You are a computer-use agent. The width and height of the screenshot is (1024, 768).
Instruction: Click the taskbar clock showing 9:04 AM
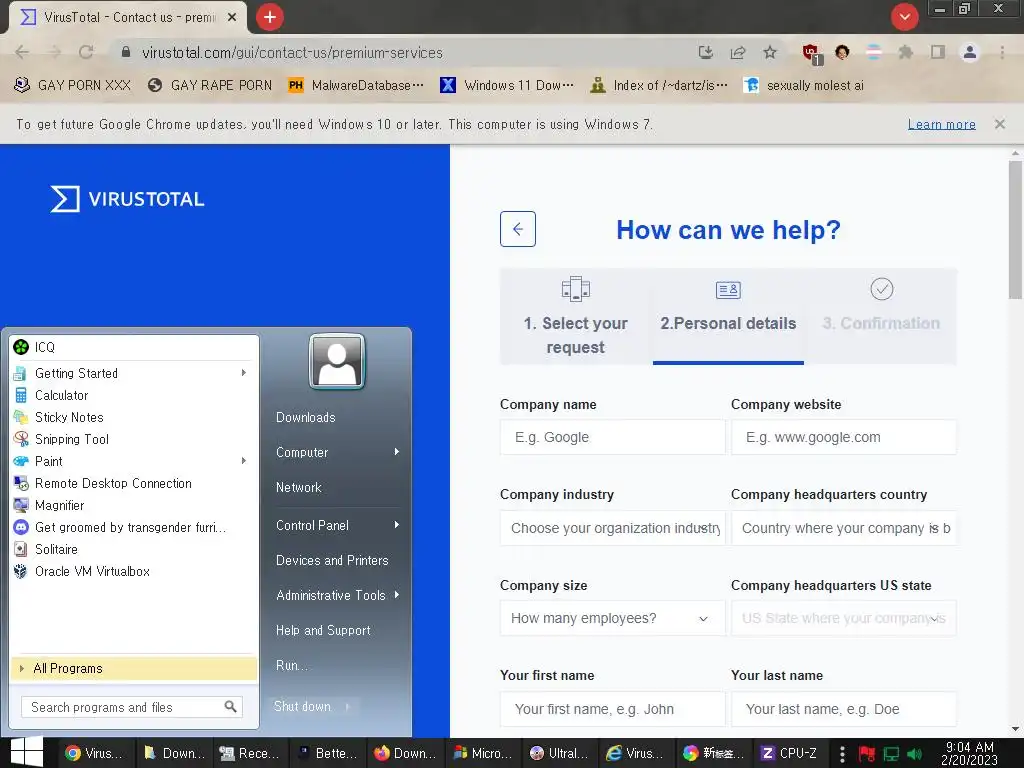click(970, 753)
